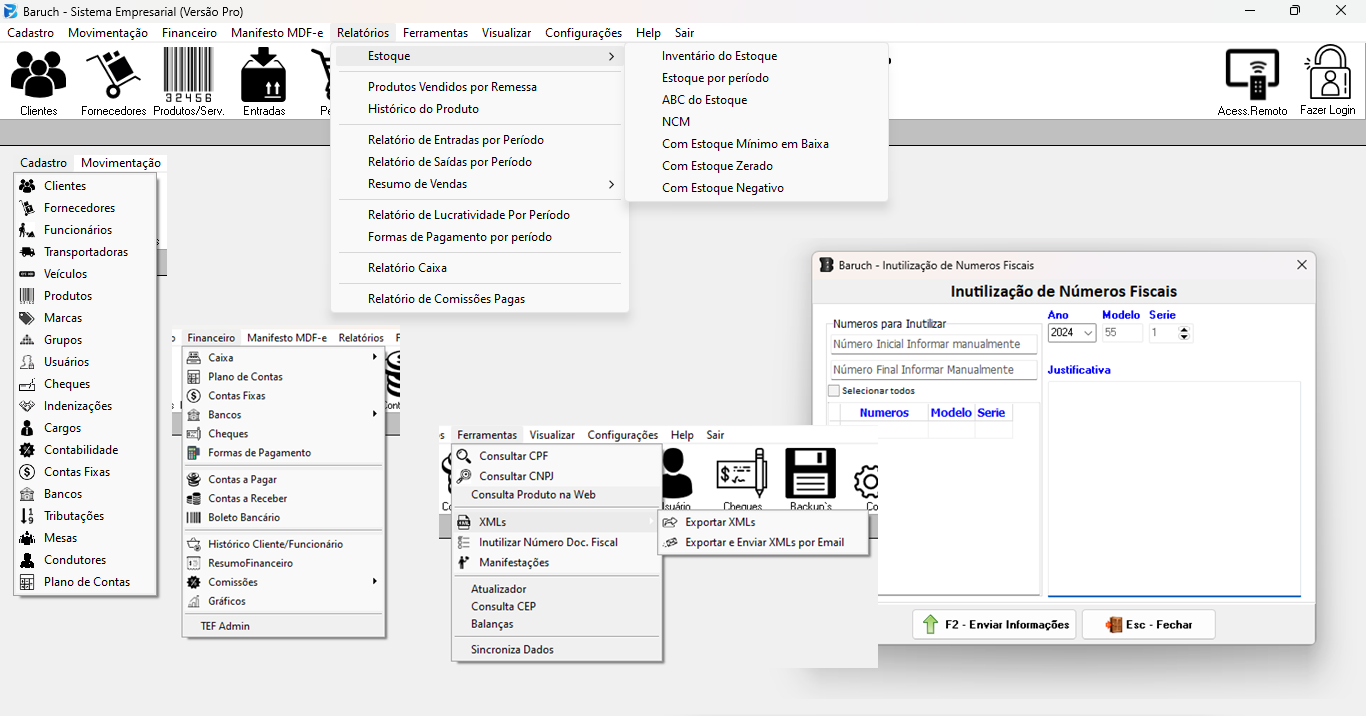
Task: Click the Número Inicial input field
Action: coord(934,344)
